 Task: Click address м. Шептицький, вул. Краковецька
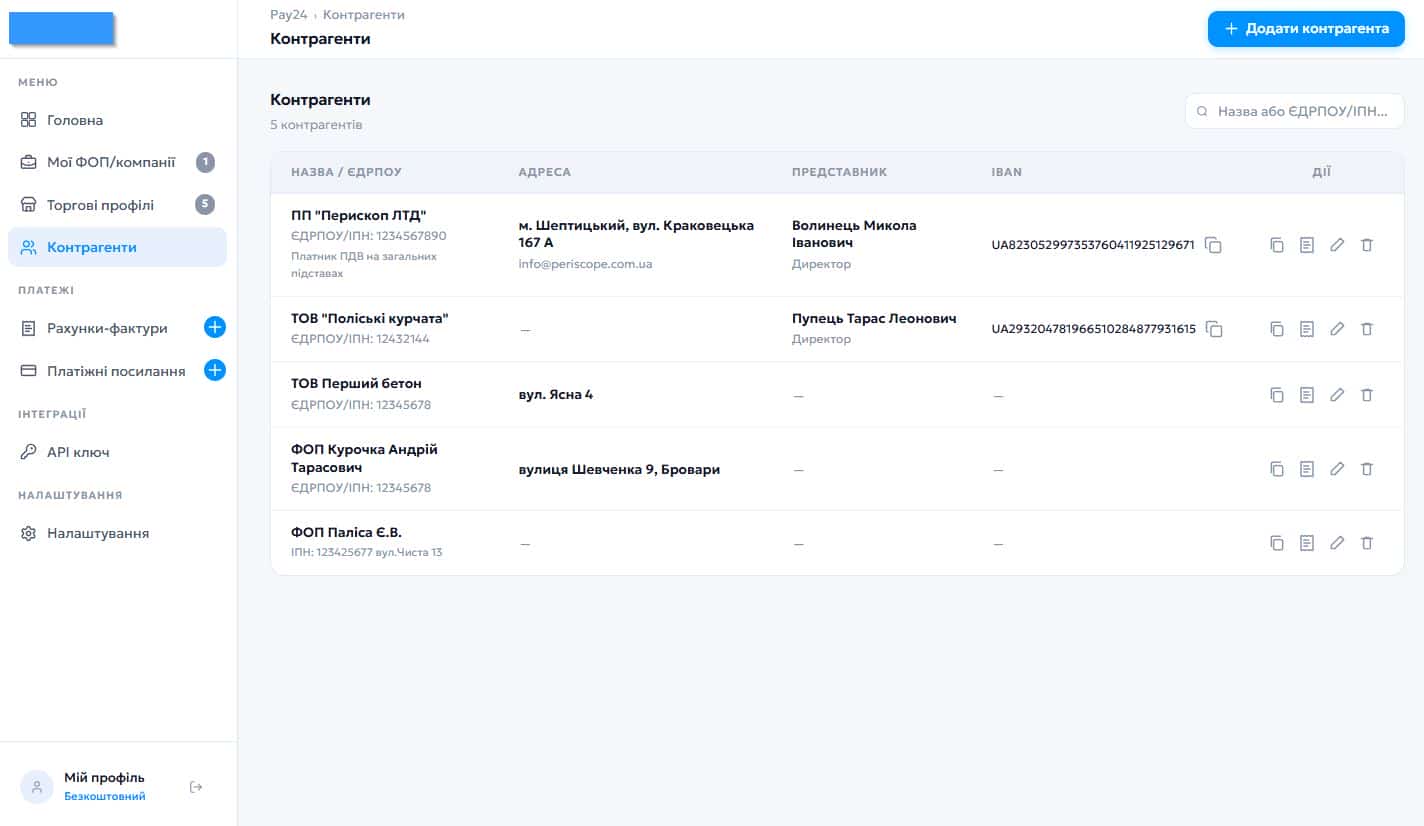636,234
